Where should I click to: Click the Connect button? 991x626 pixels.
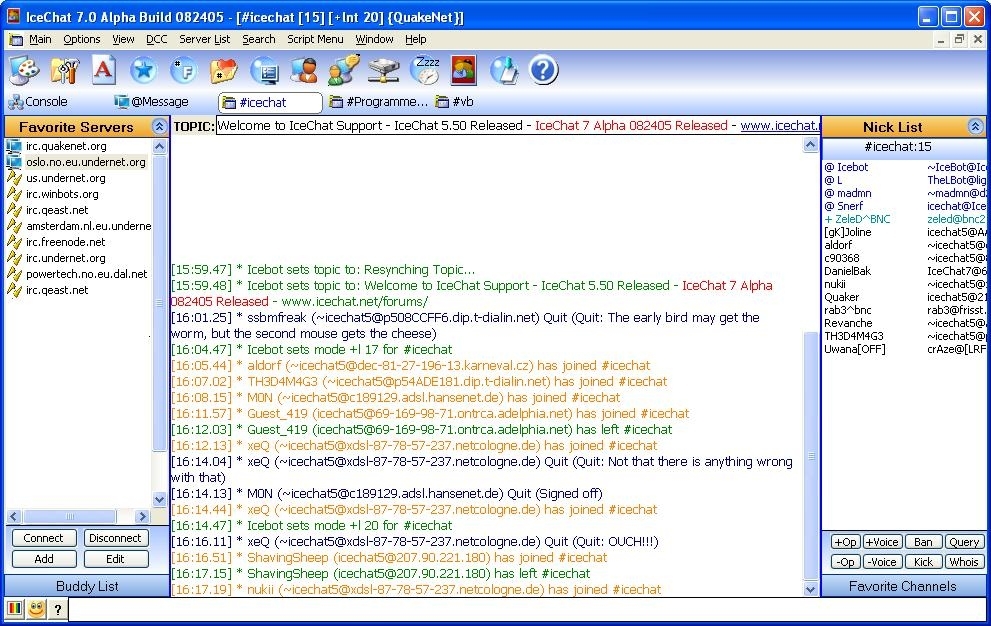(x=44, y=538)
